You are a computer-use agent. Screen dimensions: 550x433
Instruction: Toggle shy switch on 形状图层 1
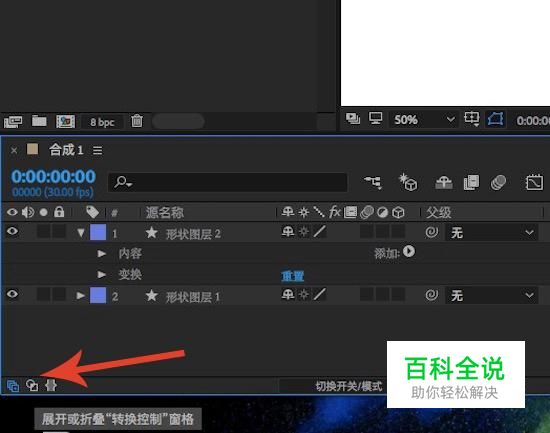288,294
